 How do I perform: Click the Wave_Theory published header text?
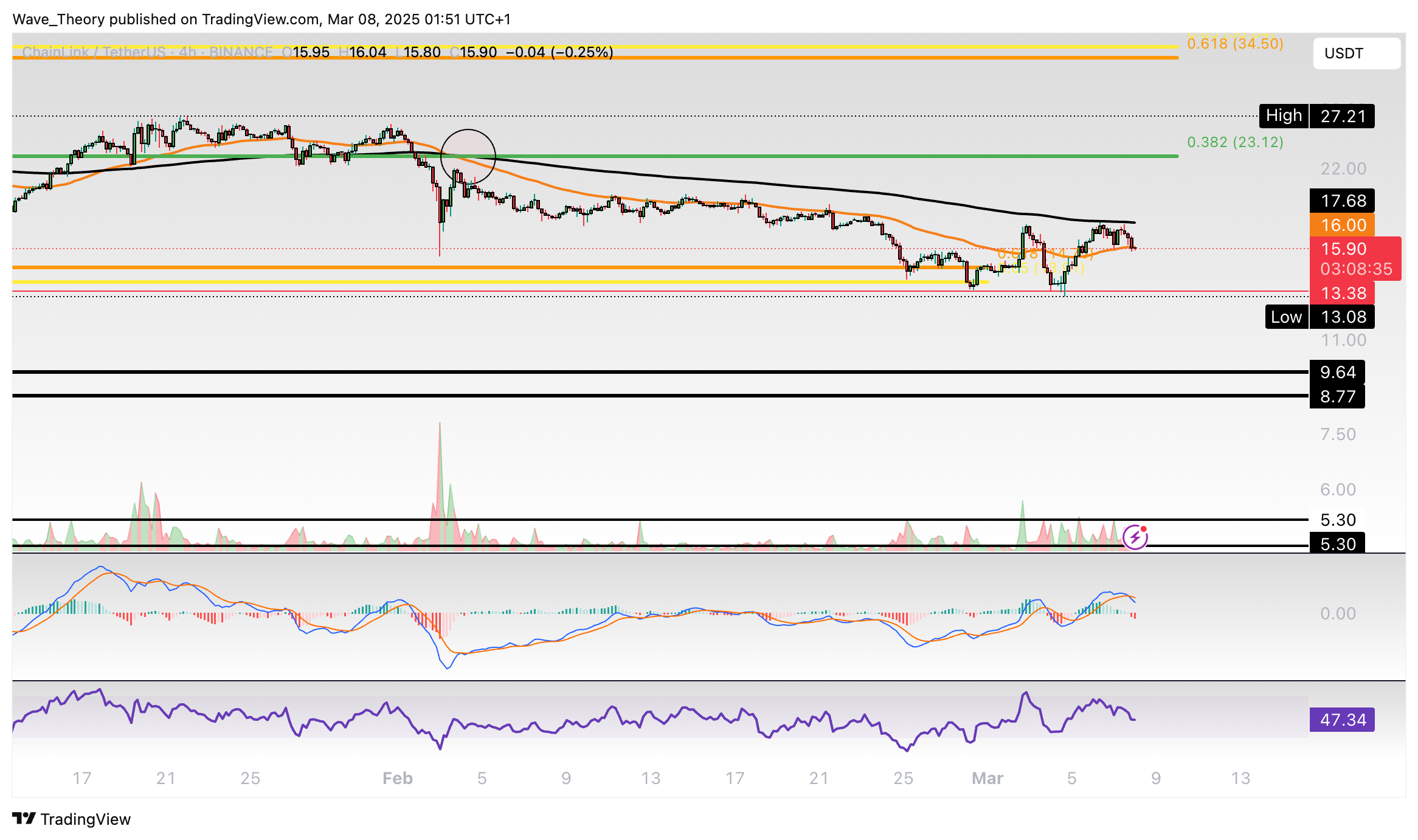click(x=261, y=19)
